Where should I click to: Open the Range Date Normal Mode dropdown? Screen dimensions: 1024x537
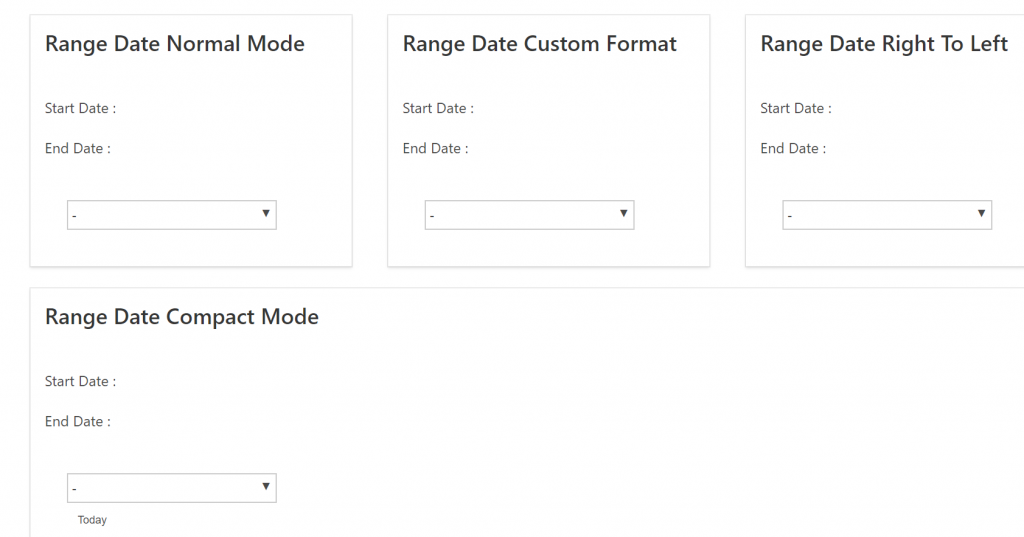point(171,215)
